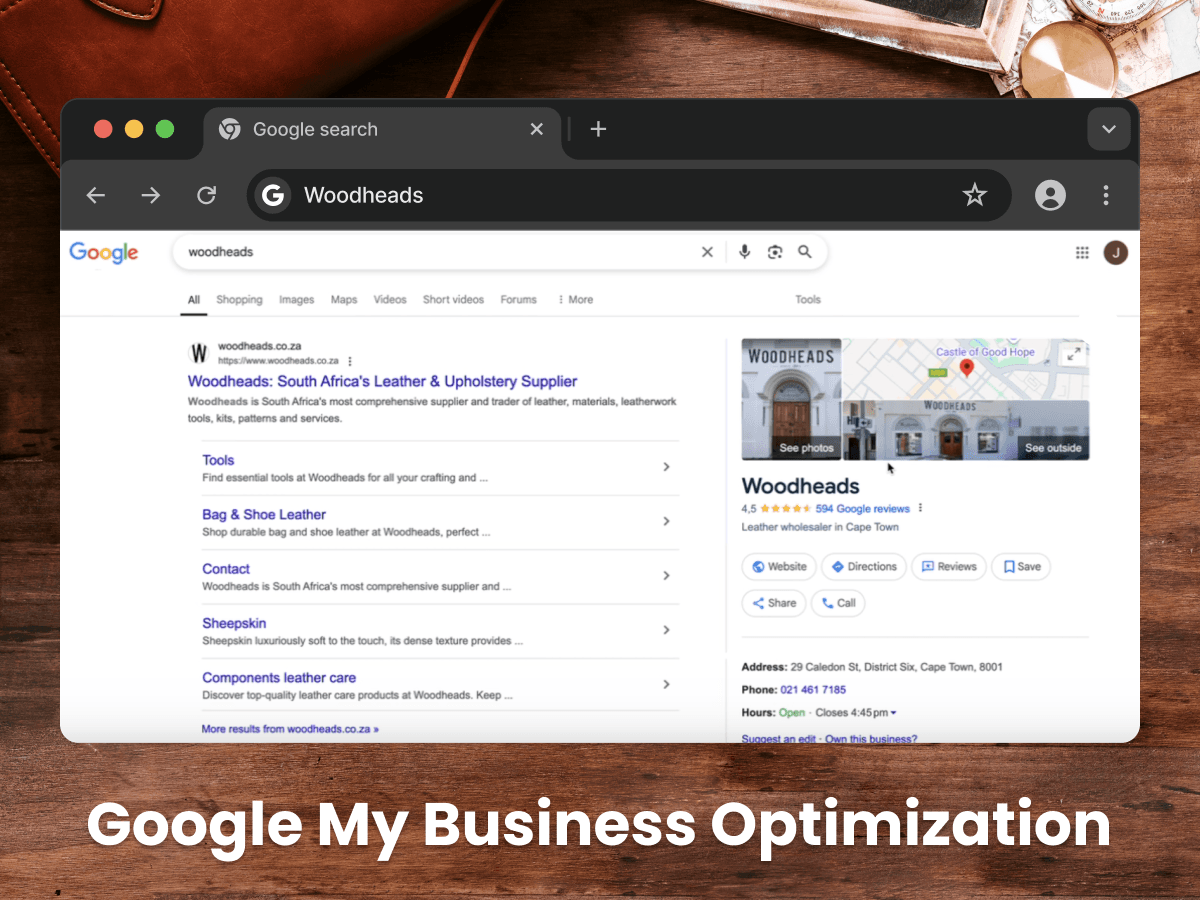Image resolution: width=1200 pixels, height=900 pixels.
Task: Click the Own this business? link
Action: pos(871,740)
